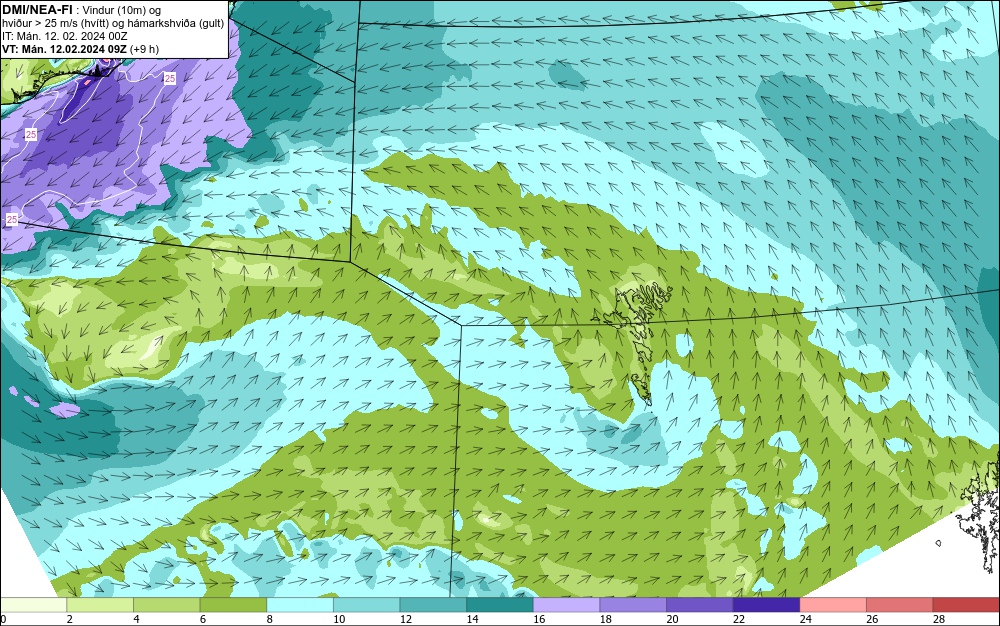Choose the dark teal 14–16 m/s legend swatch
This screenshot has height=626, width=1000.
[x=500, y=605]
